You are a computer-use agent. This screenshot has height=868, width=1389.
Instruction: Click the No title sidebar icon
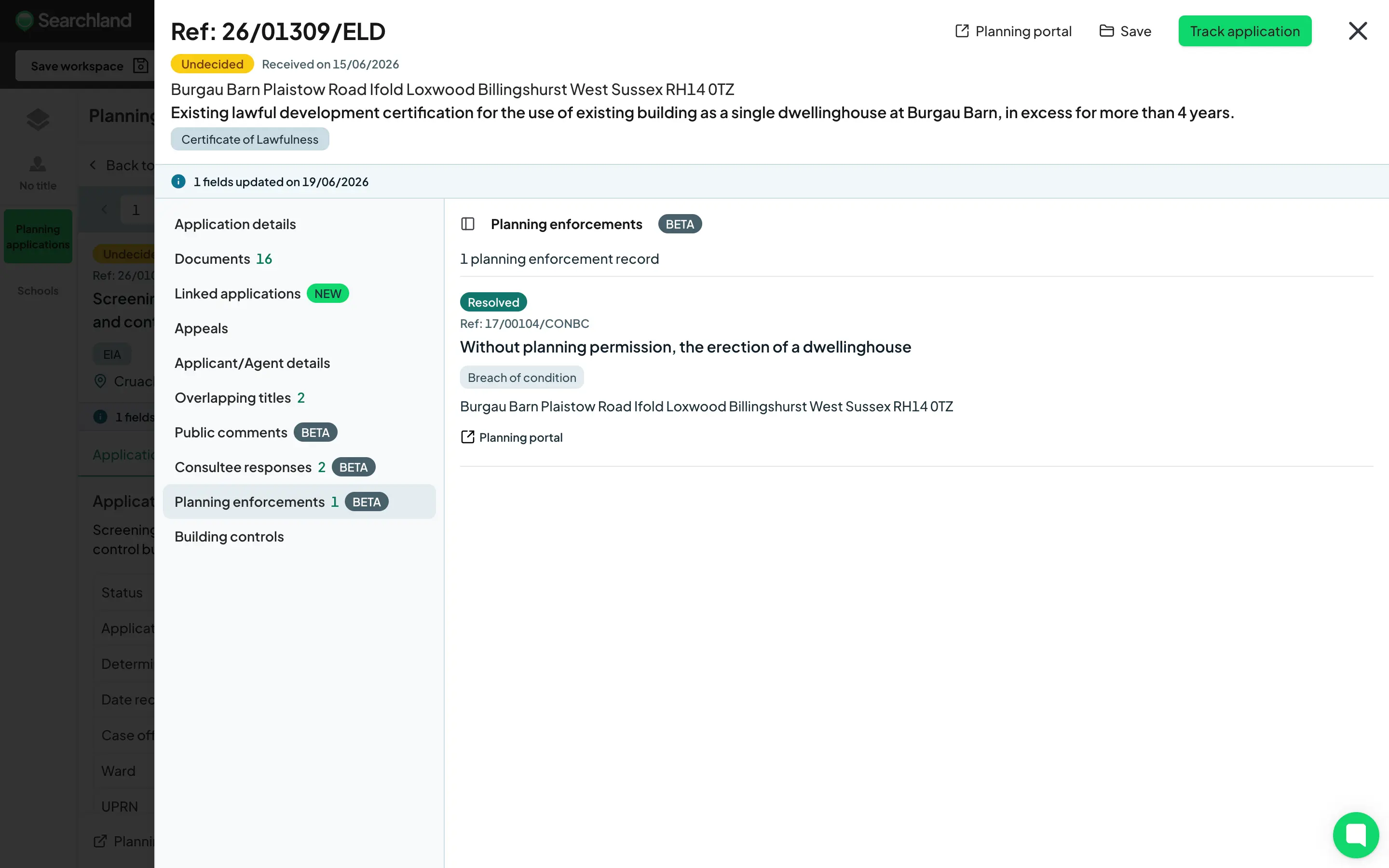click(x=38, y=173)
